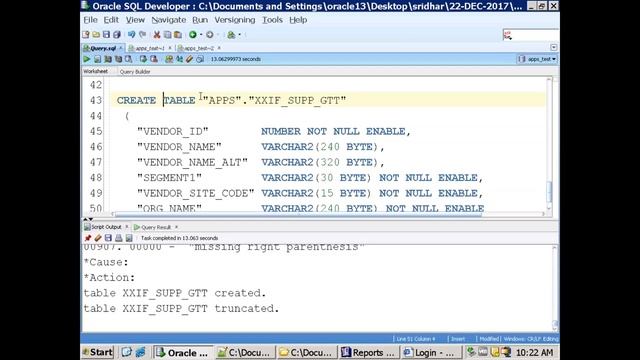
Task: Click the SQL History icon
Action: (200, 59)
